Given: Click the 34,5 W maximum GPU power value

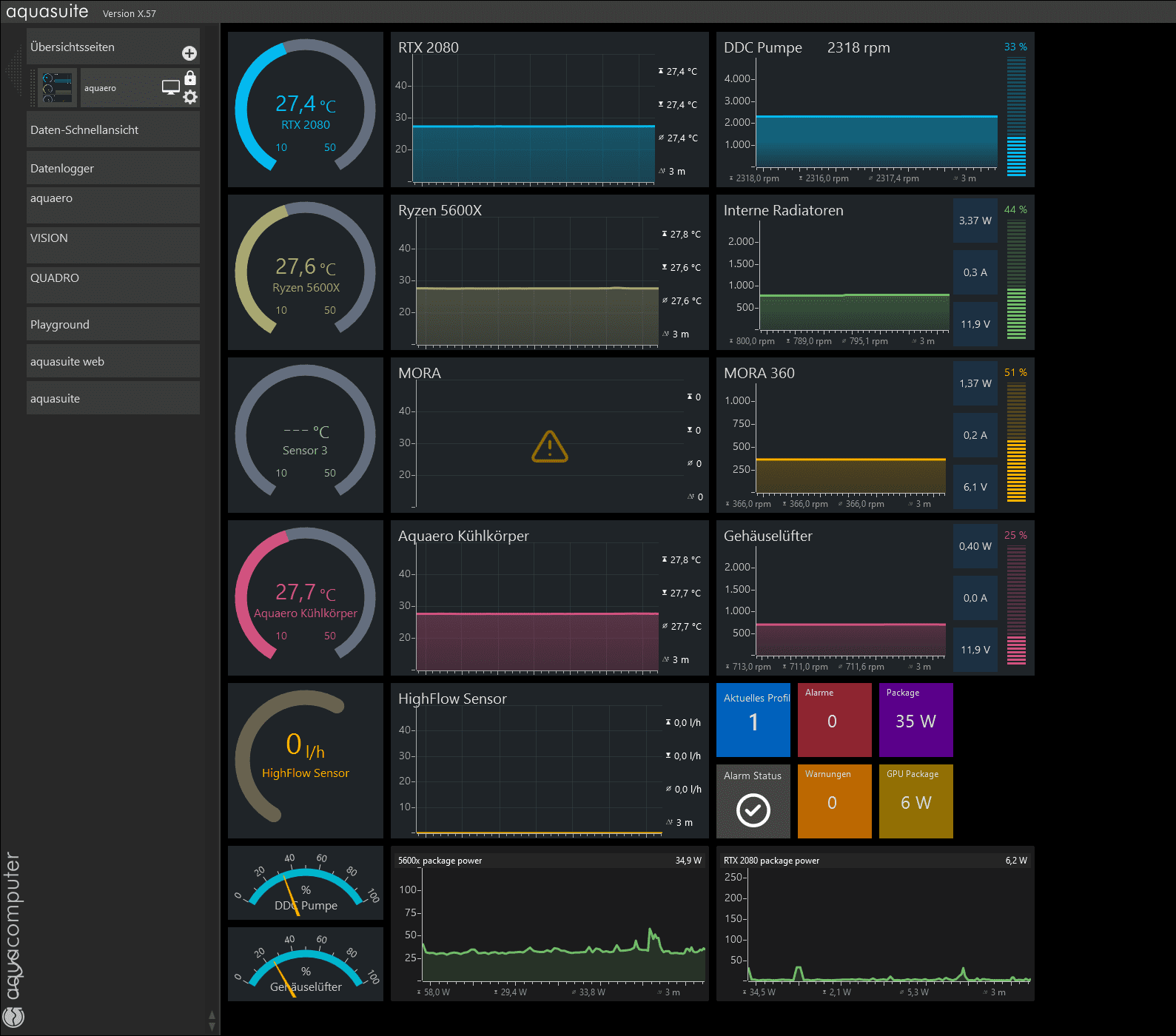Looking at the screenshot, I should [762, 992].
